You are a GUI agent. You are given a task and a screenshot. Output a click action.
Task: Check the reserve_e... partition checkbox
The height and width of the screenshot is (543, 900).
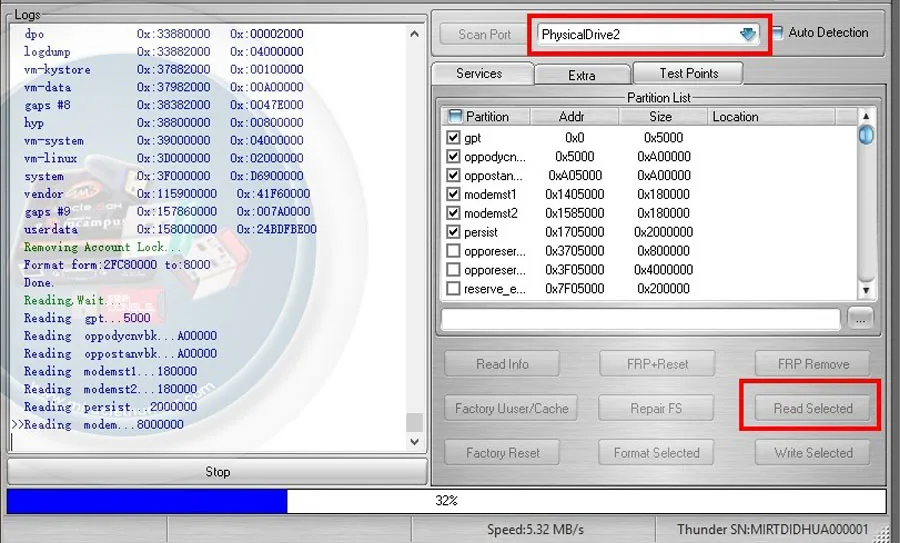(x=453, y=288)
